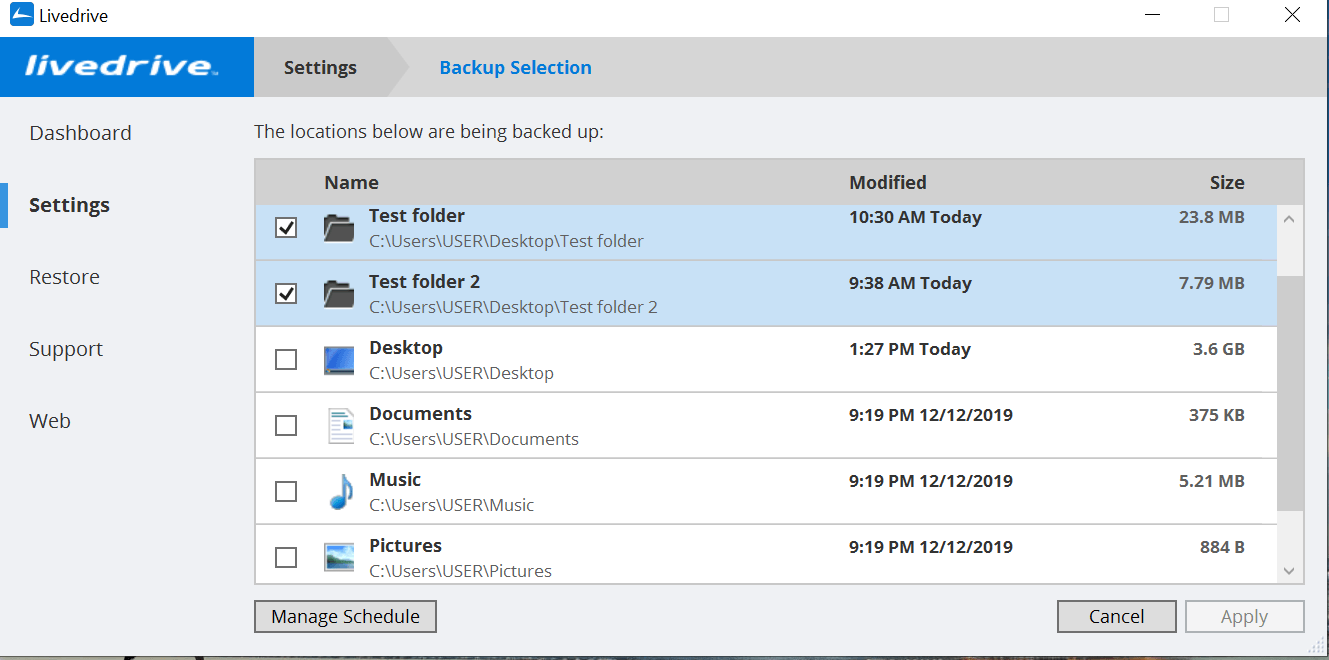This screenshot has width=1329, height=660.
Task: Sort the list by the Name column
Action: pyautogui.click(x=351, y=182)
